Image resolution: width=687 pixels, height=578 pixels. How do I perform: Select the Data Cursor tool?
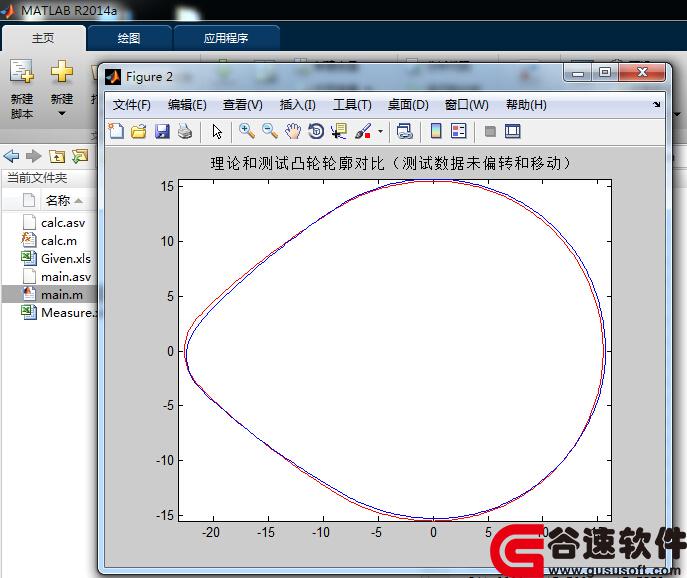(x=339, y=131)
